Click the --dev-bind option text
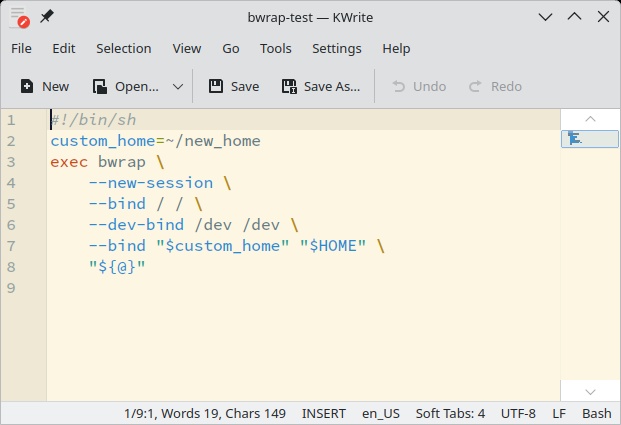The image size is (621, 425). pyautogui.click(x=137, y=225)
